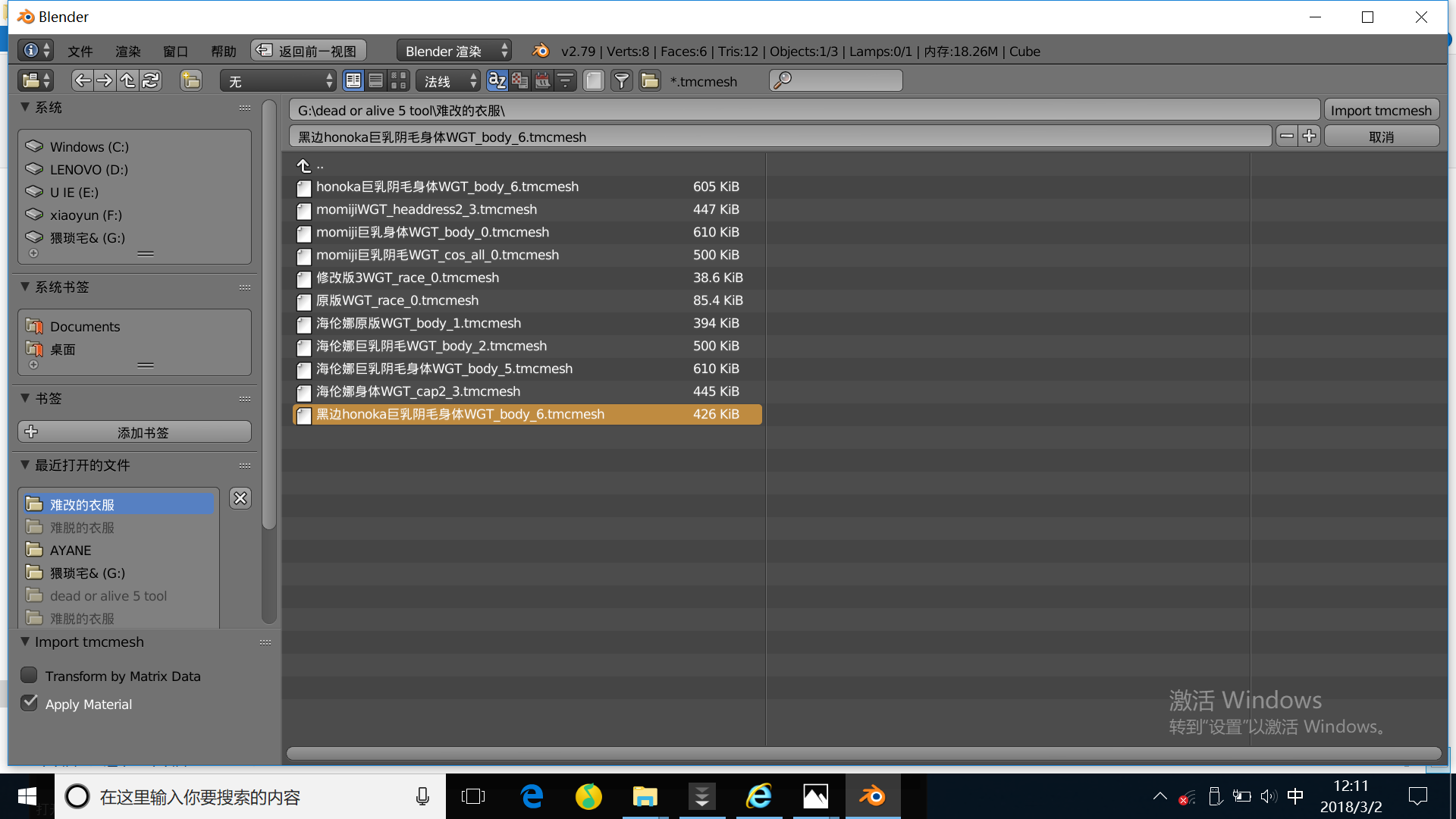The height and width of the screenshot is (819, 1456).
Task: Open the 帮助 menu
Action: tap(223, 51)
